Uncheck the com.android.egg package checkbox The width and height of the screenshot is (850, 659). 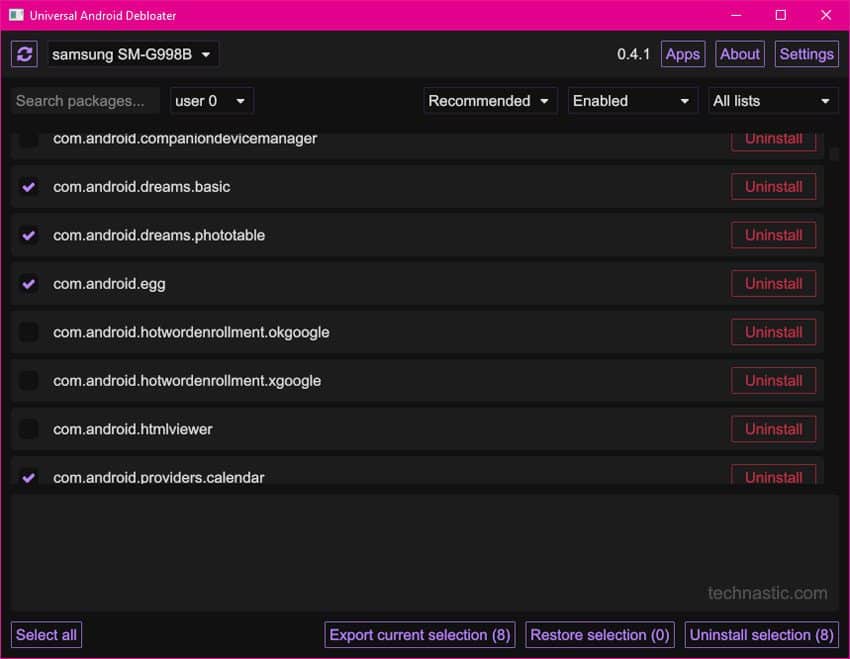coord(29,284)
